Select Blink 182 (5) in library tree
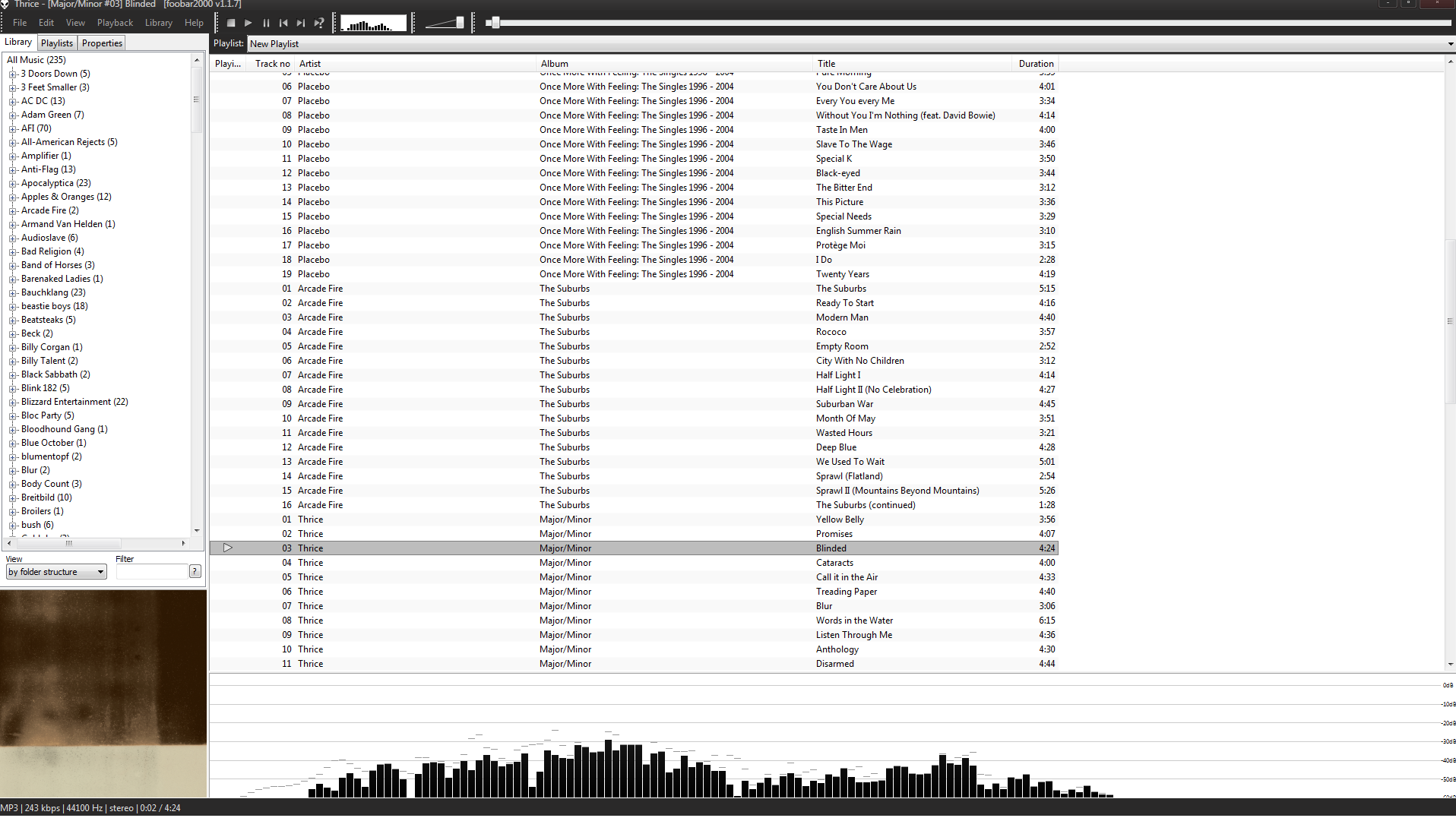The width and height of the screenshot is (1456, 818). (x=45, y=388)
